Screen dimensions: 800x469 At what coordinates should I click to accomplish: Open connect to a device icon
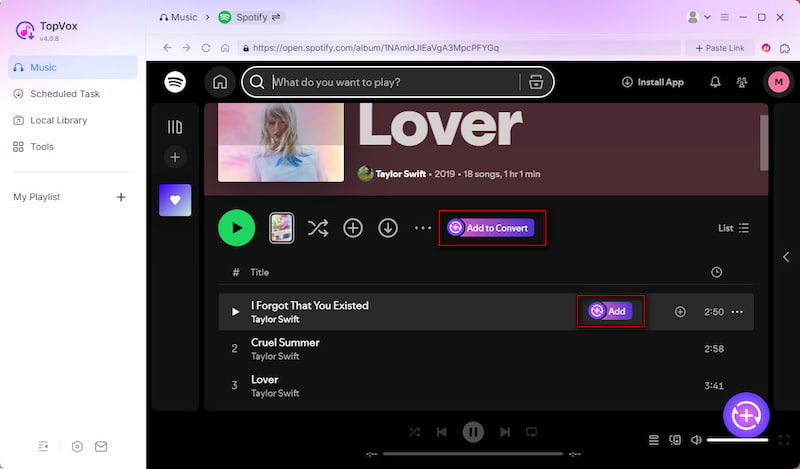point(675,440)
